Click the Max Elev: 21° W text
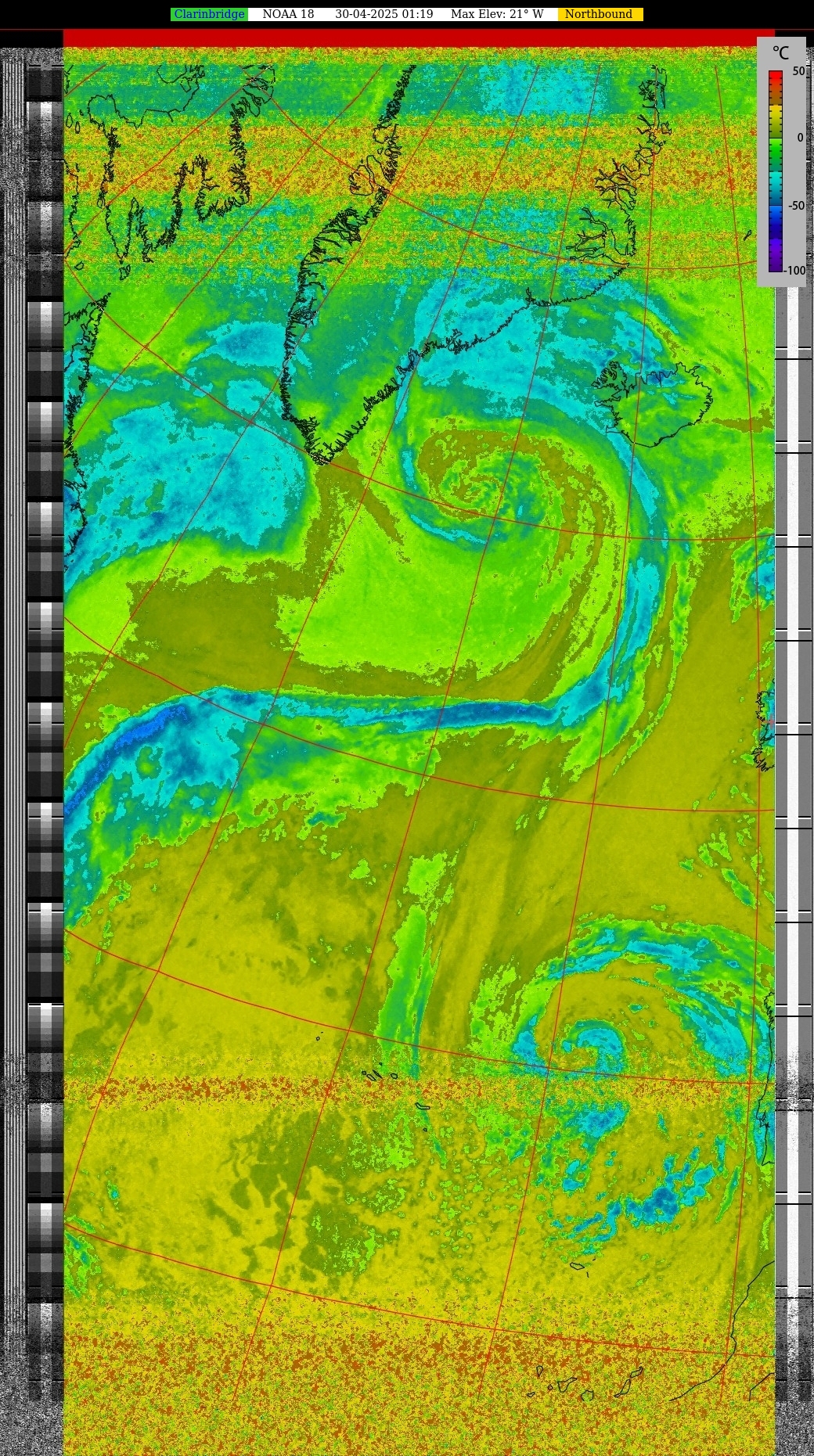 tap(497, 14)
